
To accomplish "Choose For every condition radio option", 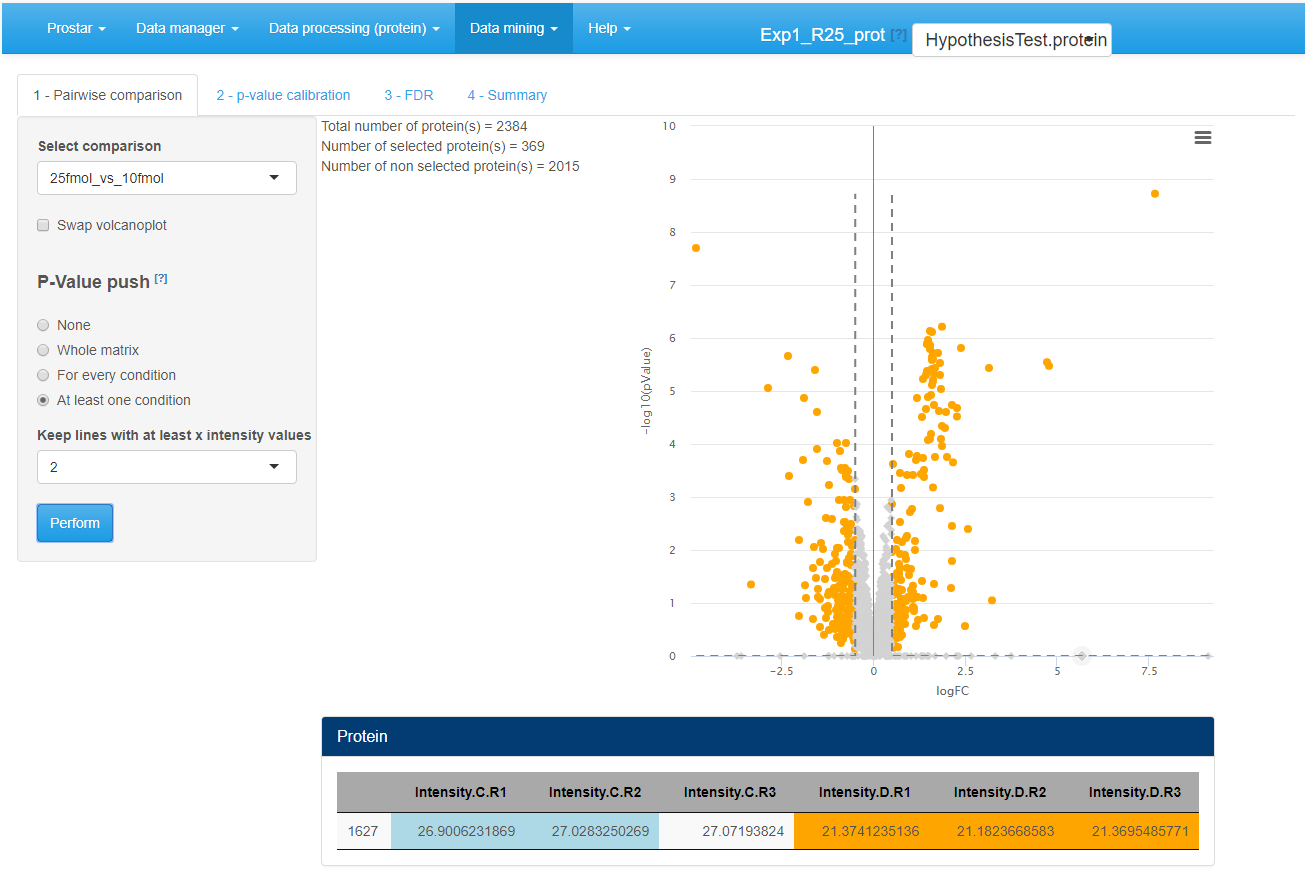I will click(43, 375).
